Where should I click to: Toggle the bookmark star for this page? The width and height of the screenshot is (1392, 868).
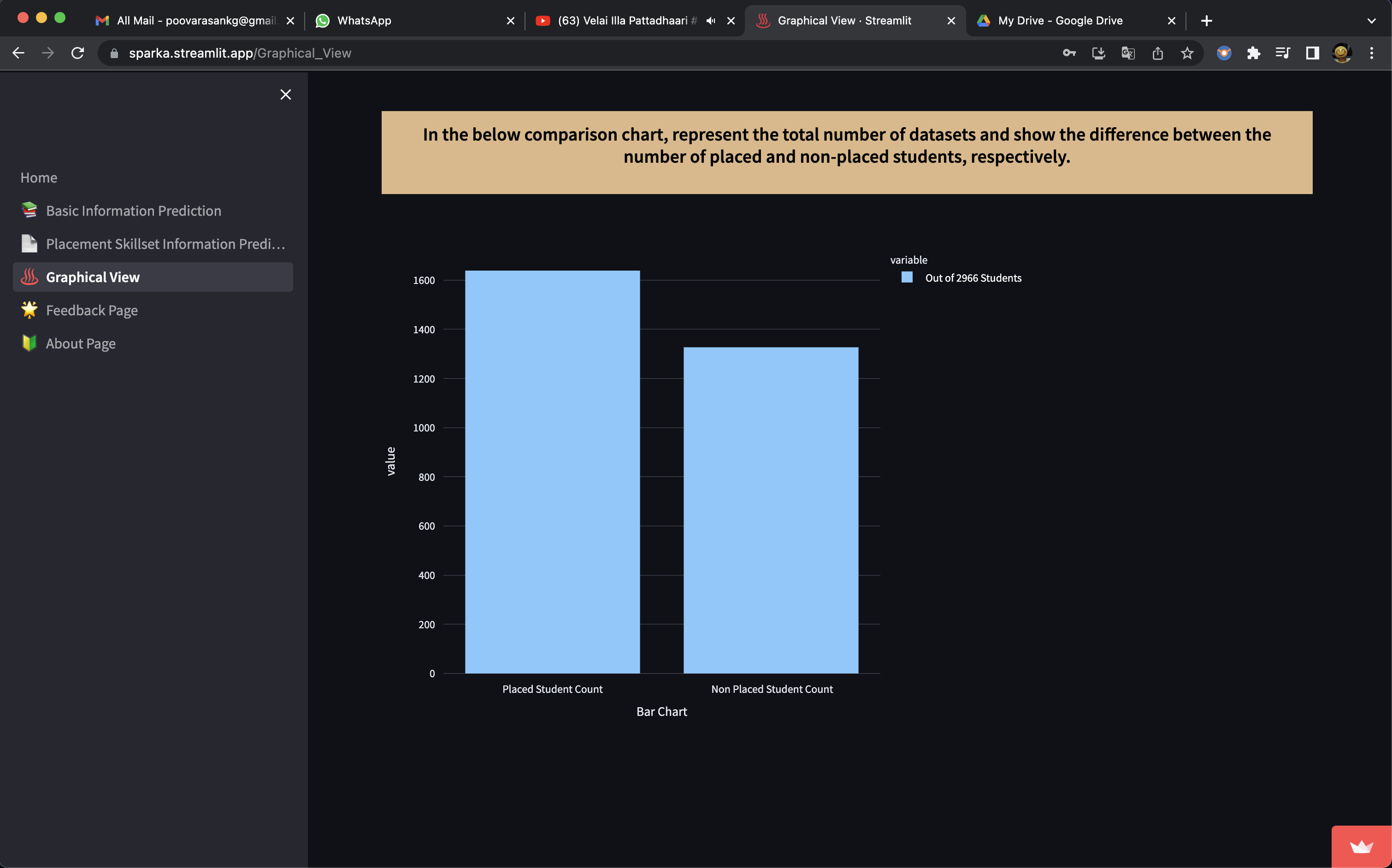click(x=1186, y=53)
